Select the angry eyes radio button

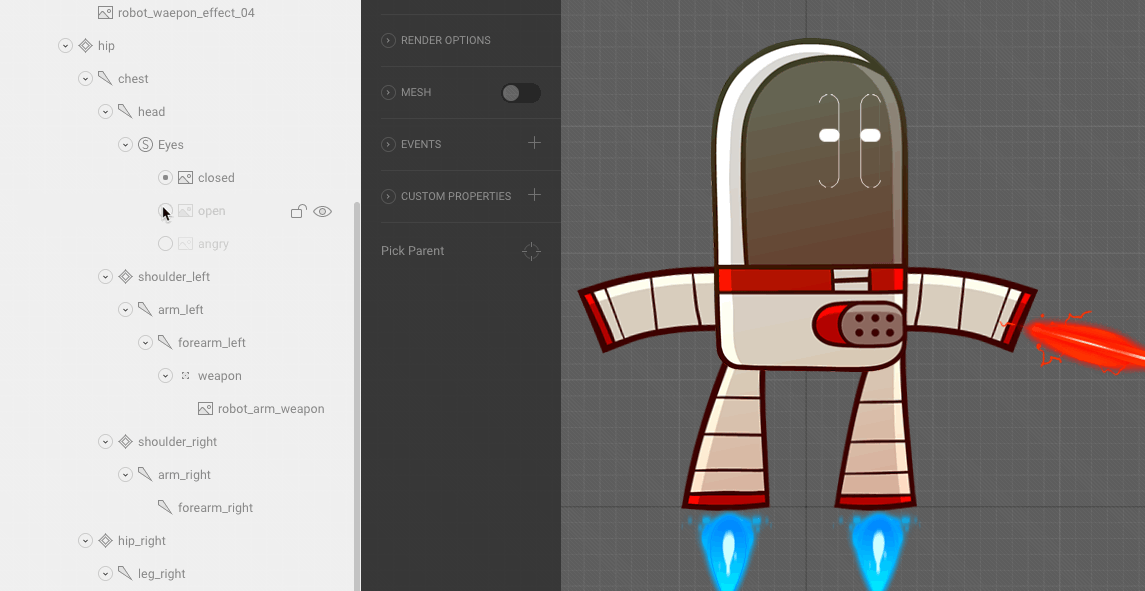point(165,244)
